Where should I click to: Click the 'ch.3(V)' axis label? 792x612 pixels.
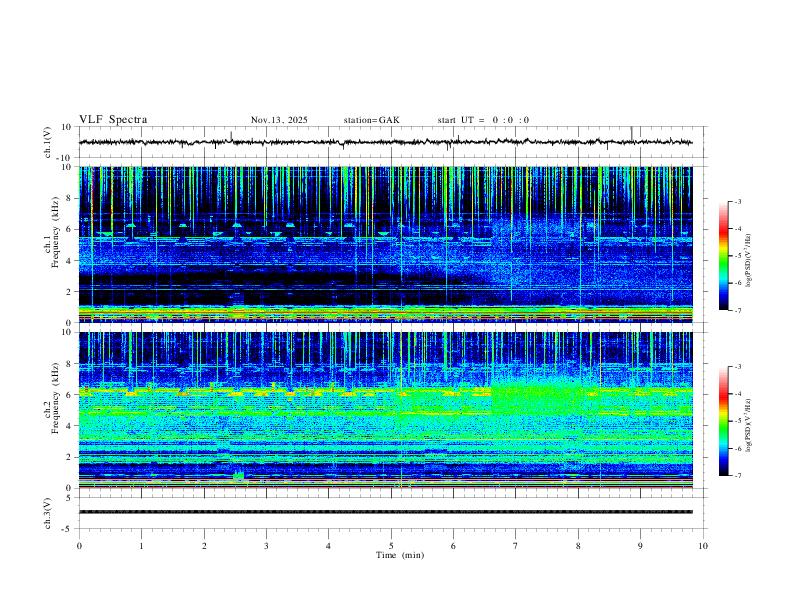coord(48,514)
